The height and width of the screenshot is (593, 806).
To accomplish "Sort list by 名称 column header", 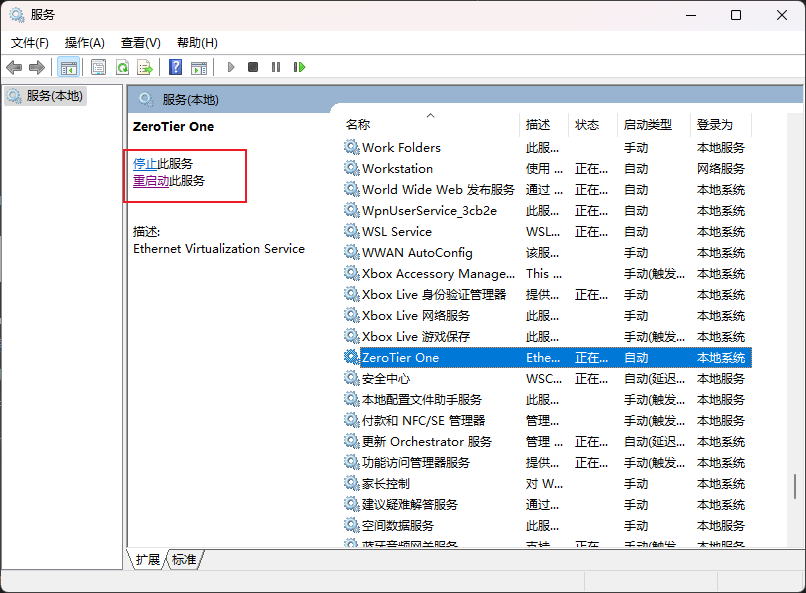I will [x=358, y=125].
